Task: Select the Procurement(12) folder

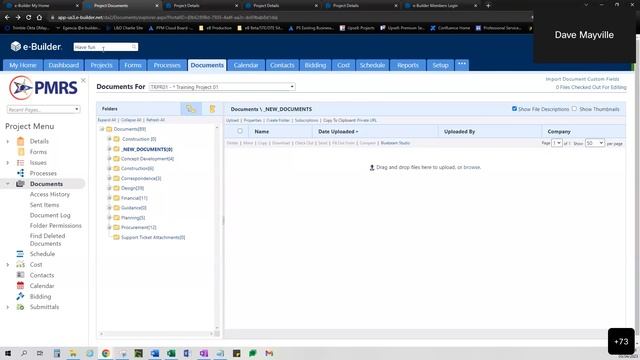Action: point(138,227)
